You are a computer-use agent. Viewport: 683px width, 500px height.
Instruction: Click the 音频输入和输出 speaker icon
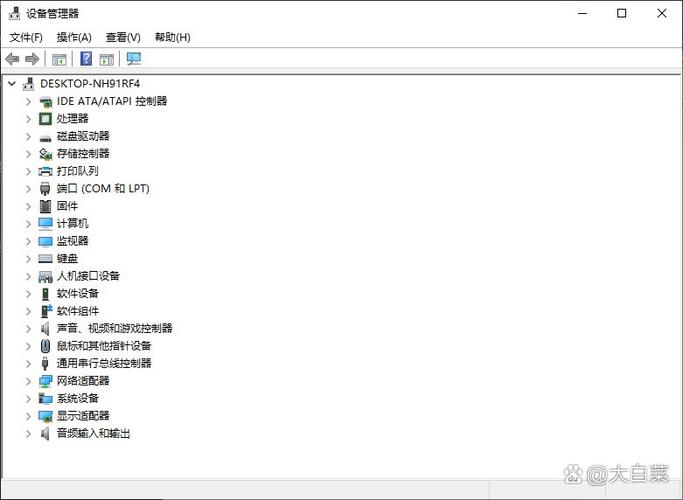pos(45,434)
